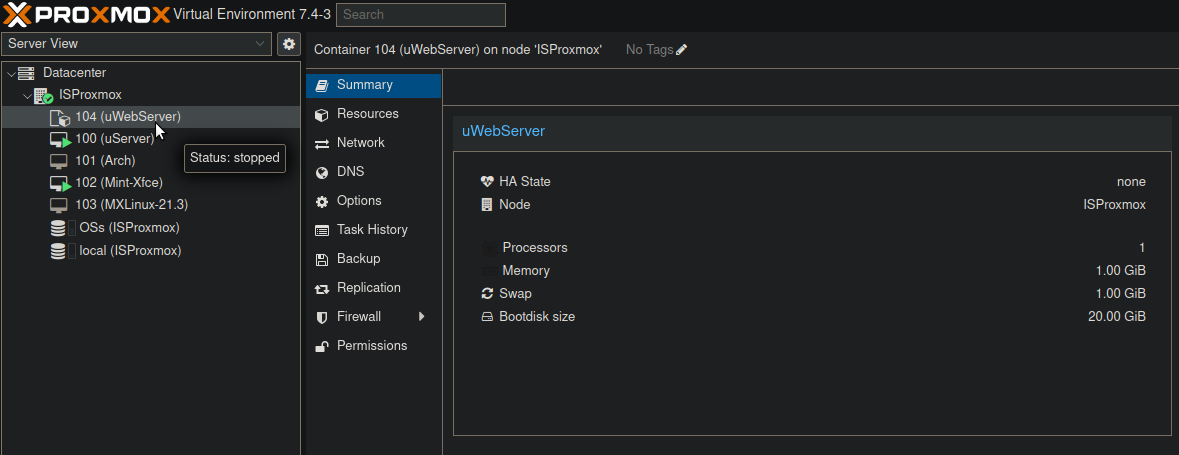Click the Options gear icon
Screen dimensions: 1179x455
[x=322, y=202]
